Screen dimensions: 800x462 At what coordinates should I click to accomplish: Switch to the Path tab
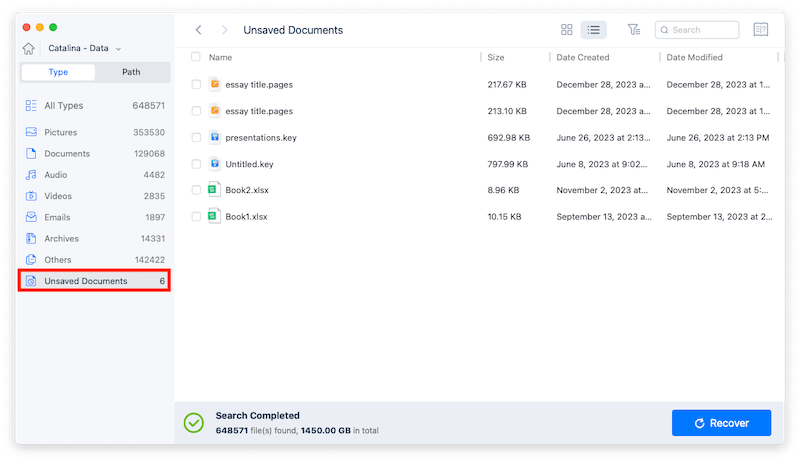[x=131, y=72]
